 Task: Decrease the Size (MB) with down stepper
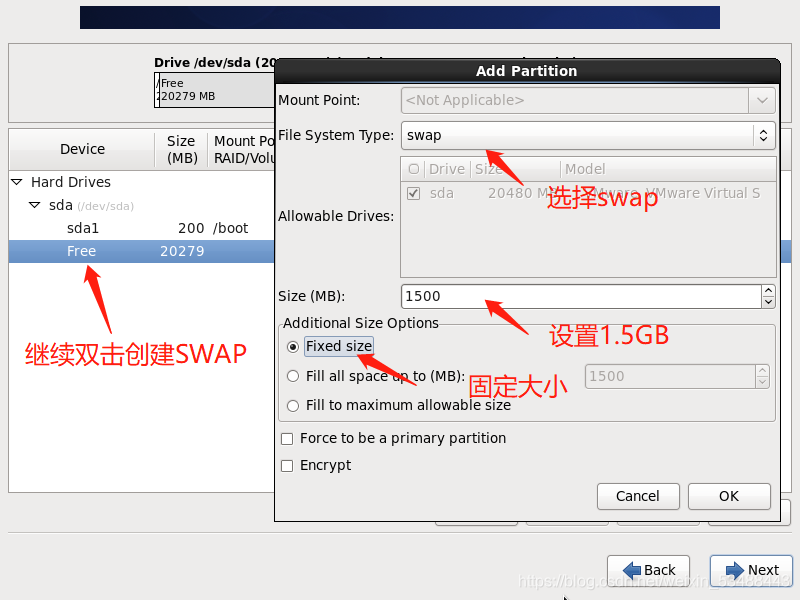(x=768, y=302)
